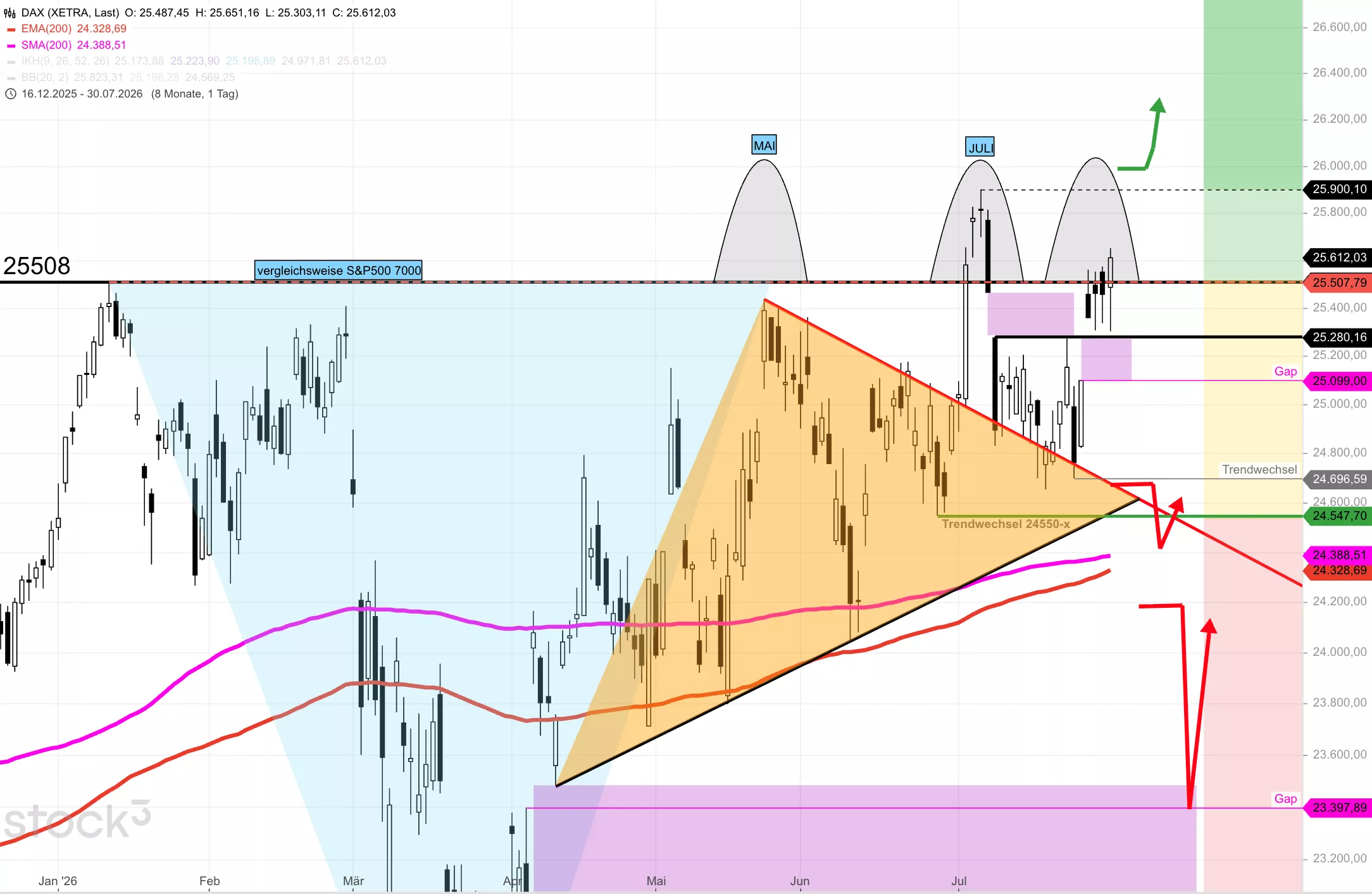Click the 26.400,00 price axis label
This screenshot has height=894, width=1372.
1340,72
